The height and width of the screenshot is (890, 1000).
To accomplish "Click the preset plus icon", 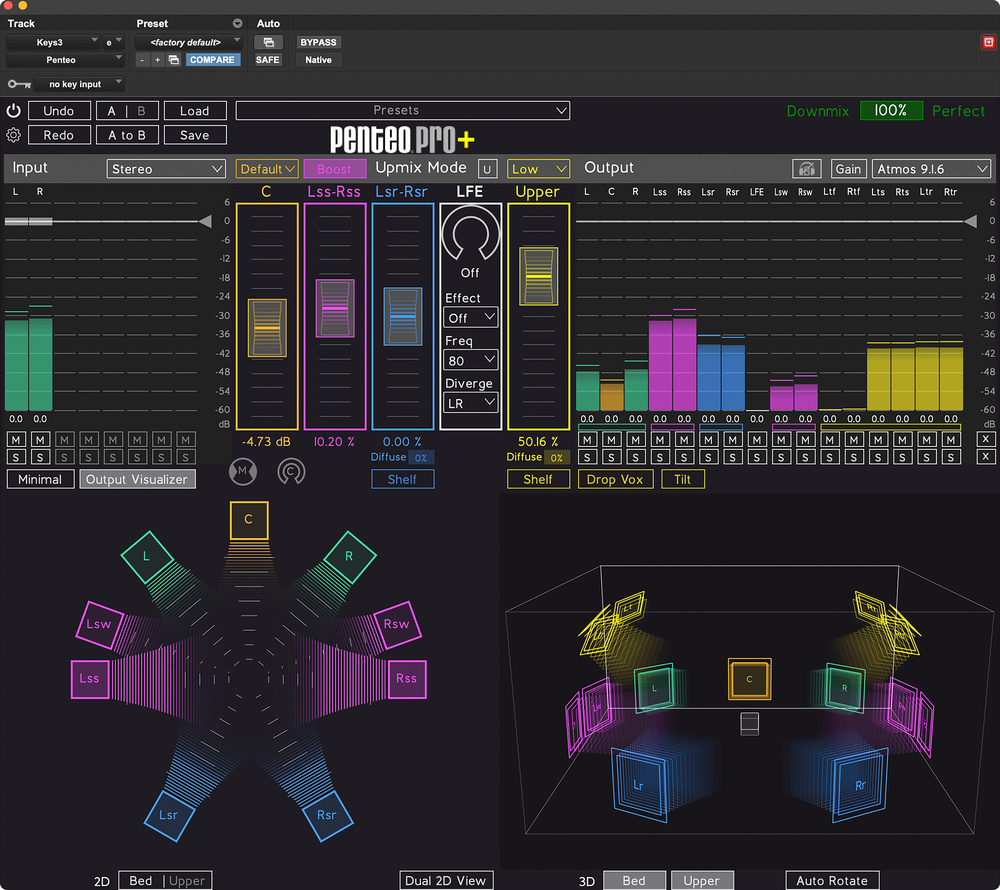I will (158, 59).
